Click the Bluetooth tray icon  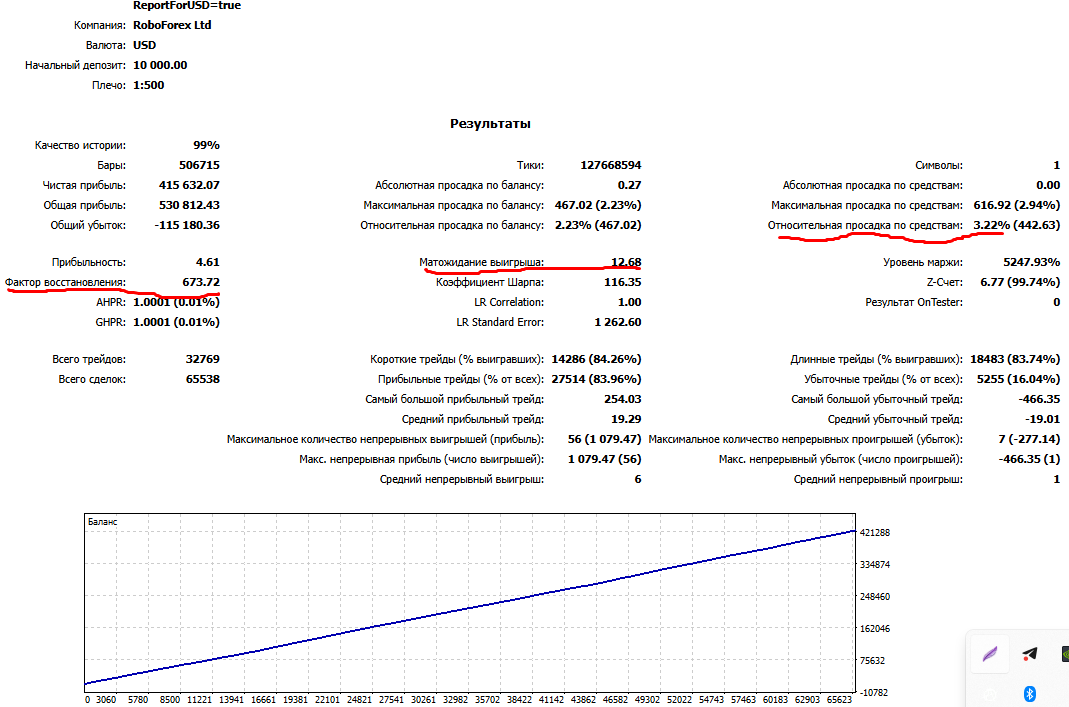point(1029,693)
